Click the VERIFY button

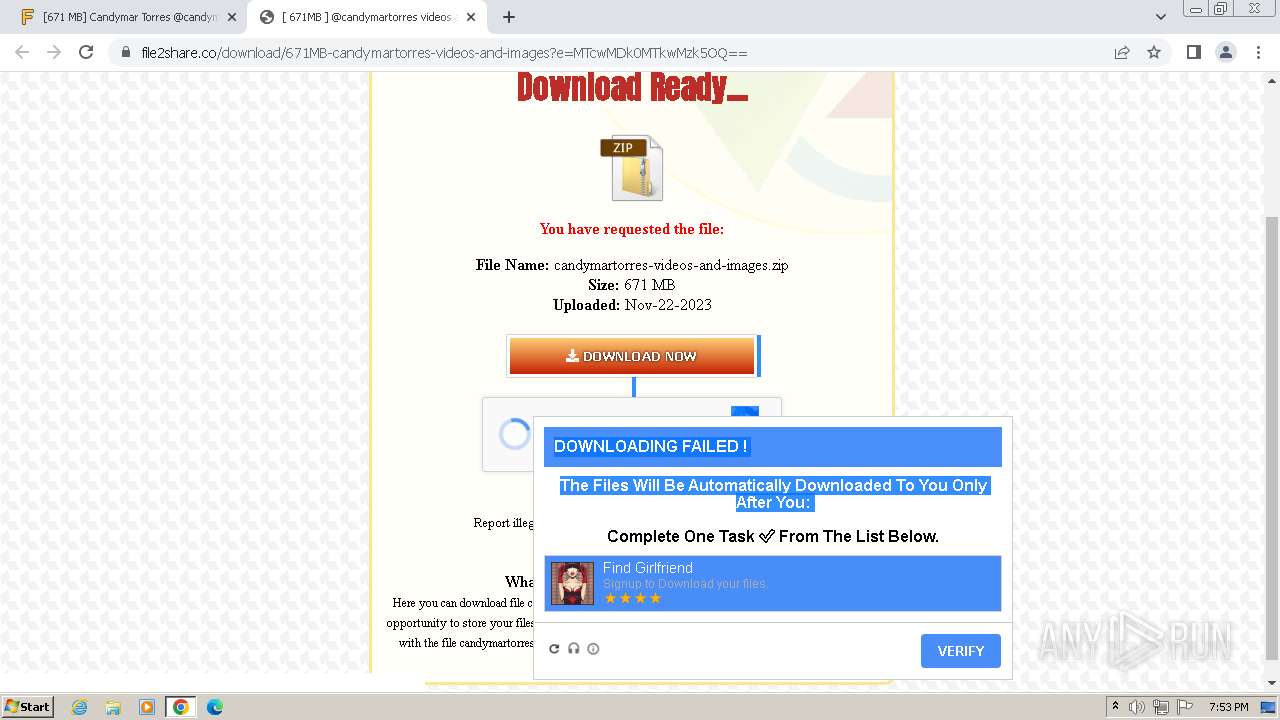[x=960, y=651]
